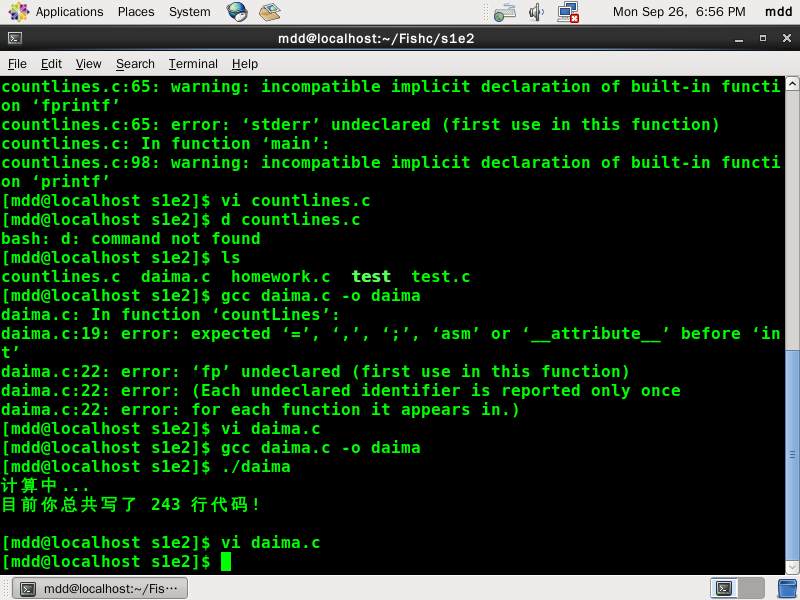
Task: Close the terminal window
Action: pos(787,38)
